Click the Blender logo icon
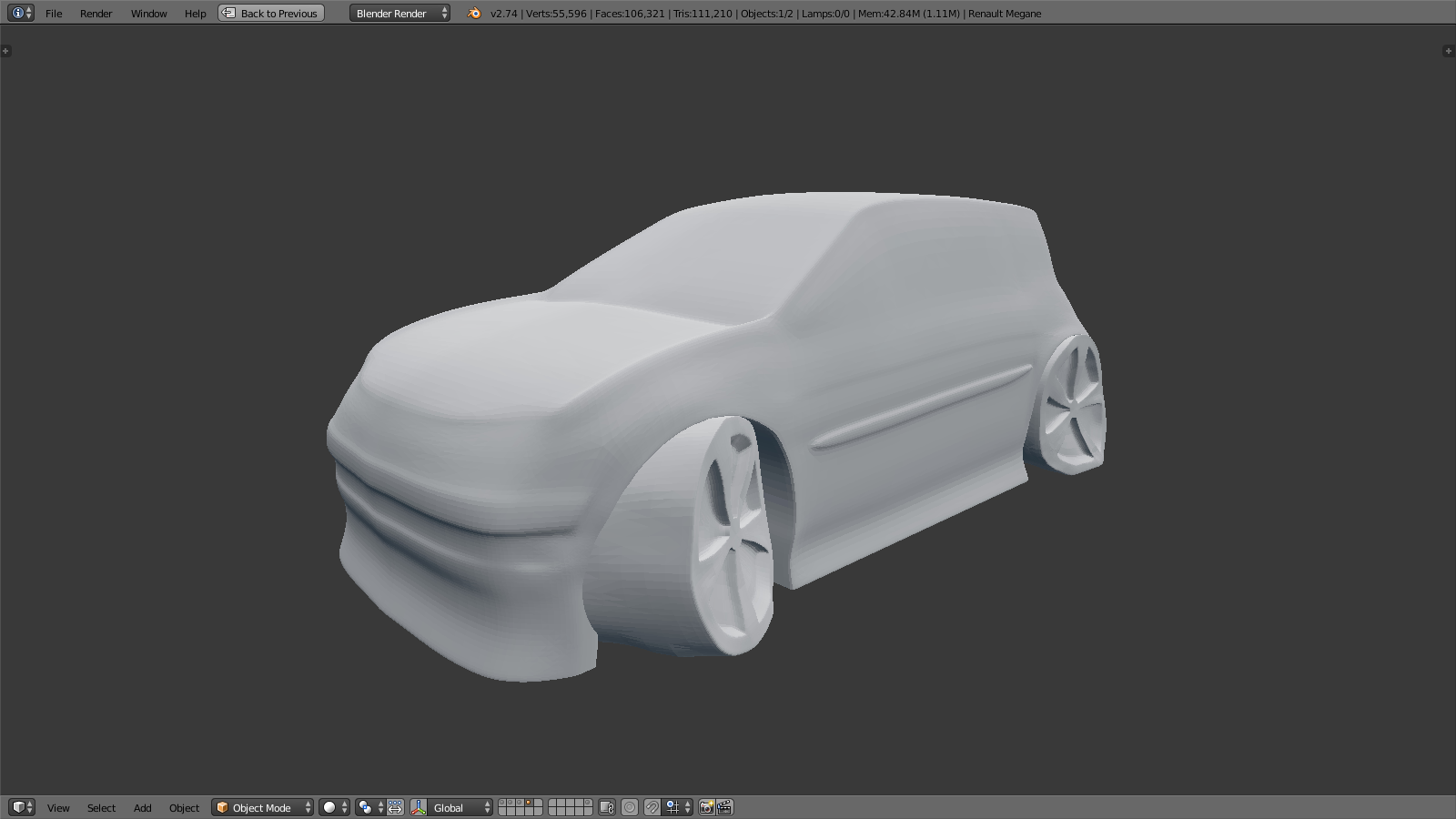 tap(473, 14)
